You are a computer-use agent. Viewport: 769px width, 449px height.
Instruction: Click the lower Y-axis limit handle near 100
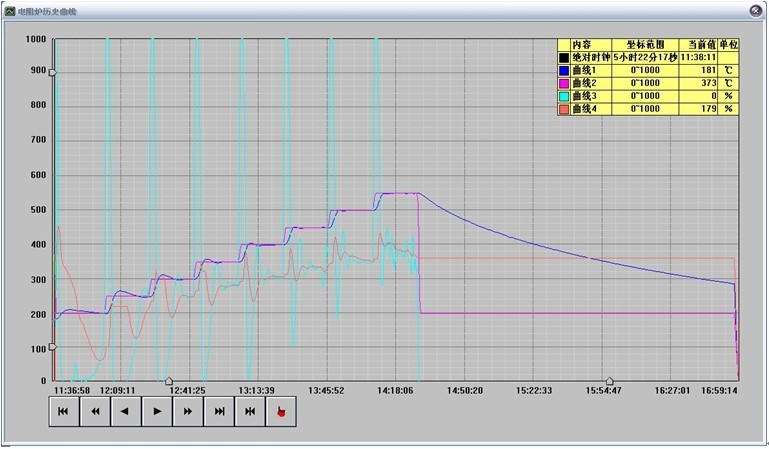[52, 347]
